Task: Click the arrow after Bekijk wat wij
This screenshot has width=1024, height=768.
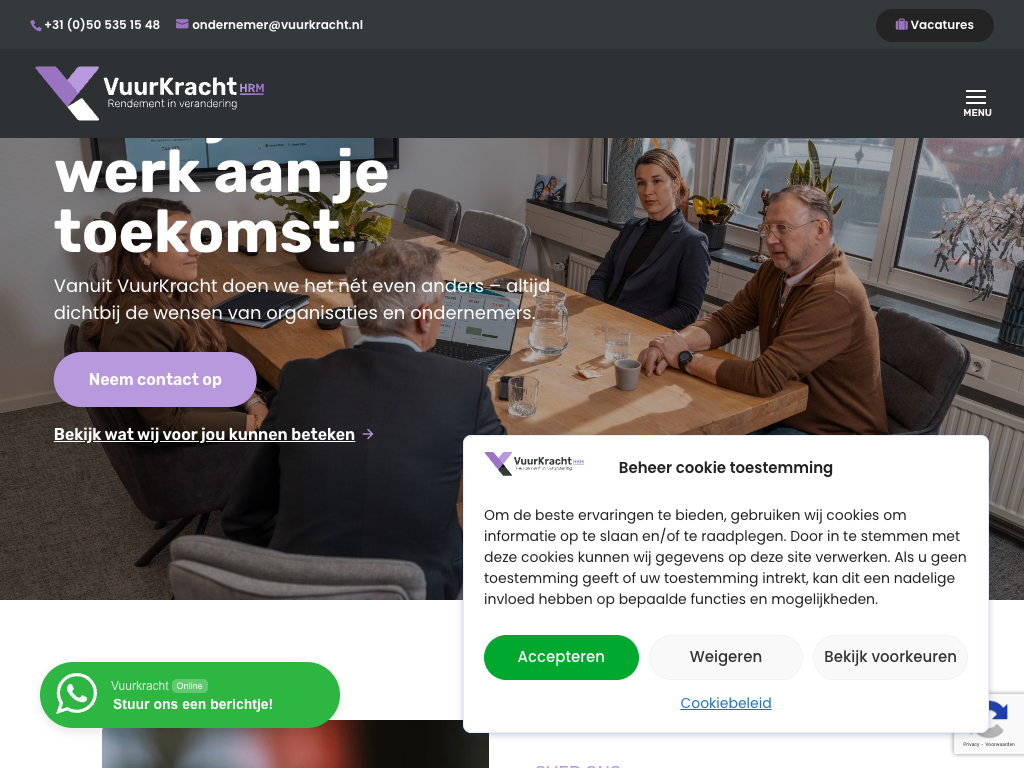Action: 368,434
